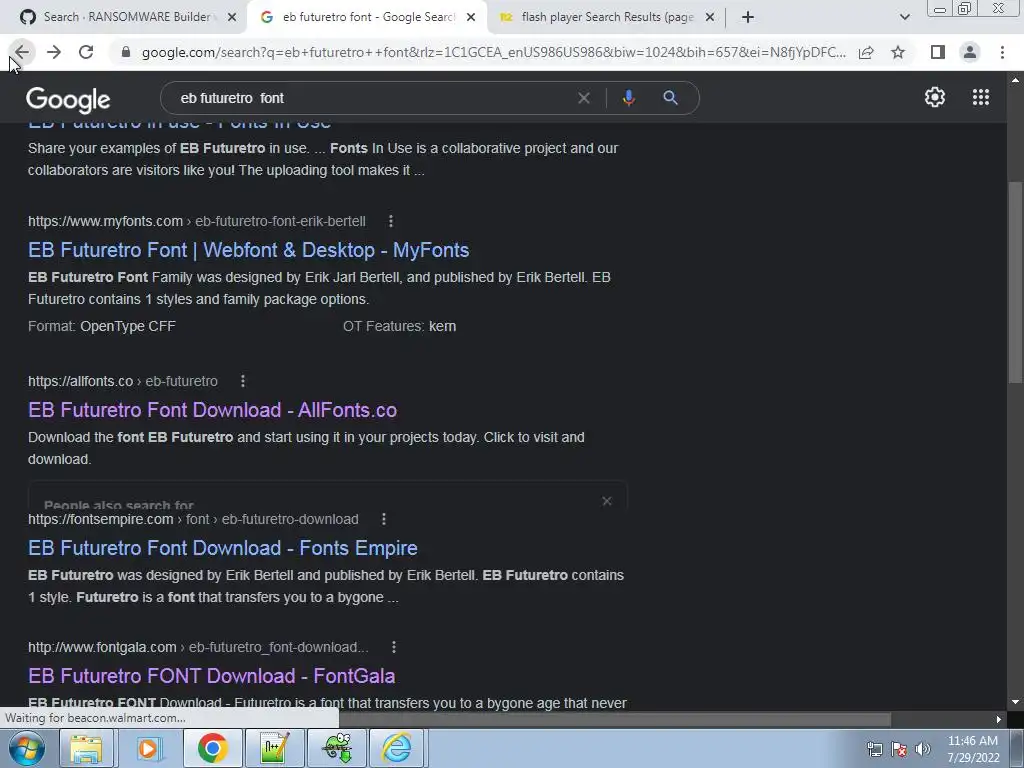Open the volume control tray icon
This screenshot has width=1024, height=768.
(923, 749)
